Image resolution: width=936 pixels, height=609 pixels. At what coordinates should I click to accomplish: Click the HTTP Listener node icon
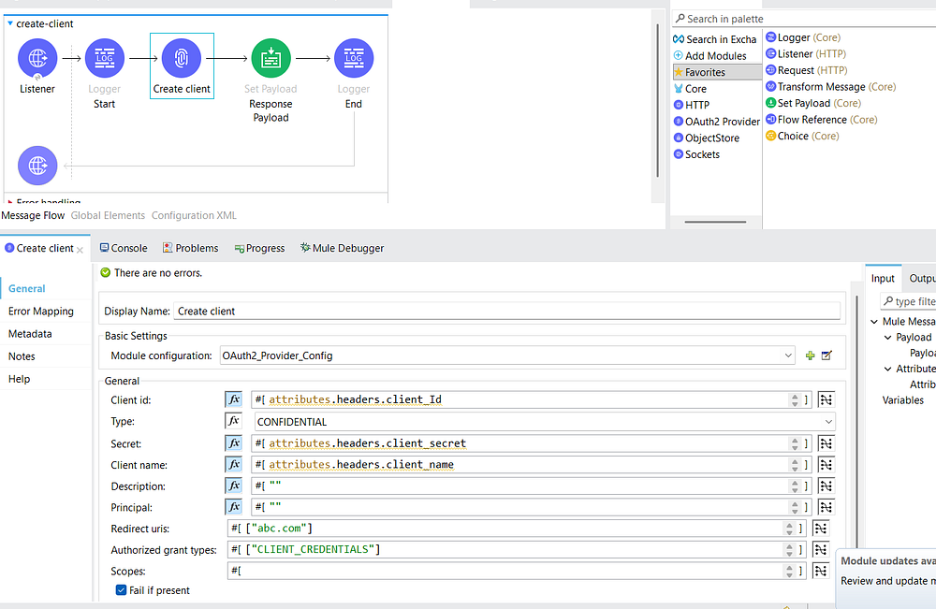(38, 58)
